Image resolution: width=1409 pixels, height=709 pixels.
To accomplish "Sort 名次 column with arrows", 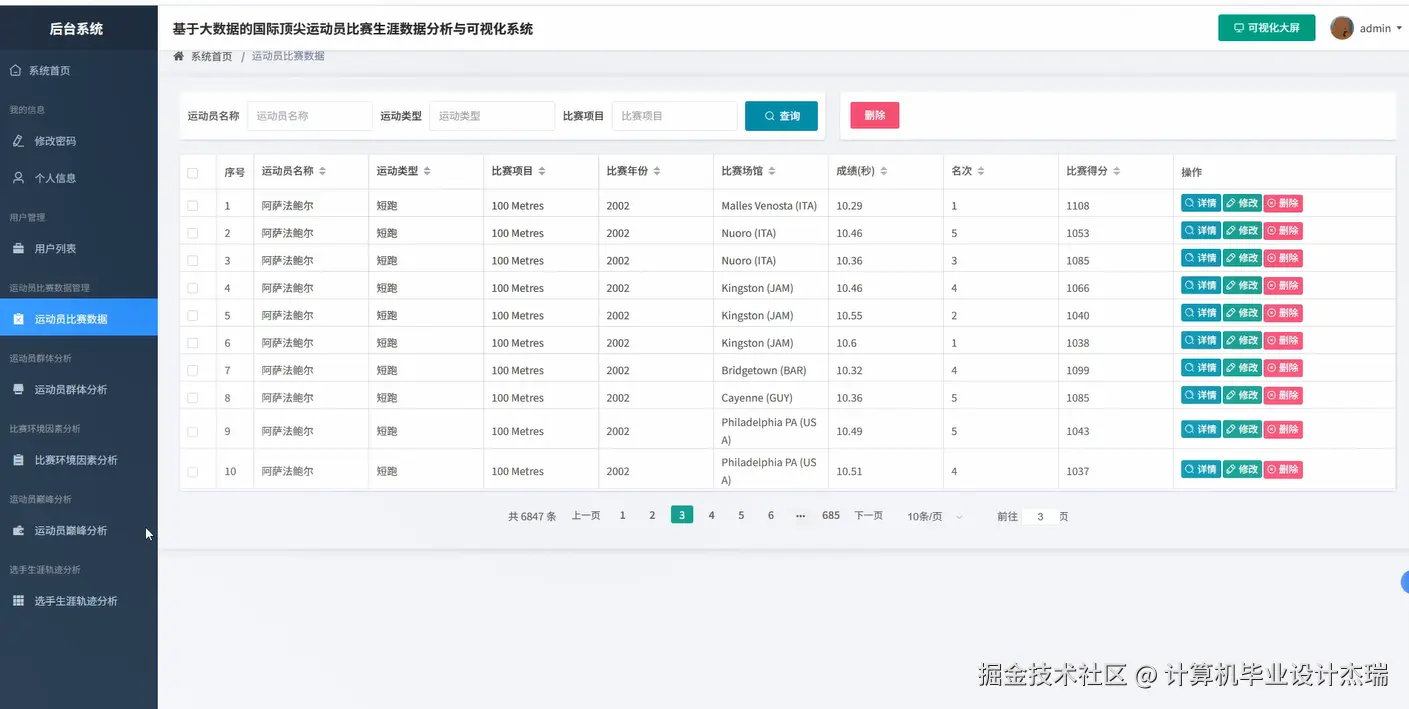I will tap(981, 171).
